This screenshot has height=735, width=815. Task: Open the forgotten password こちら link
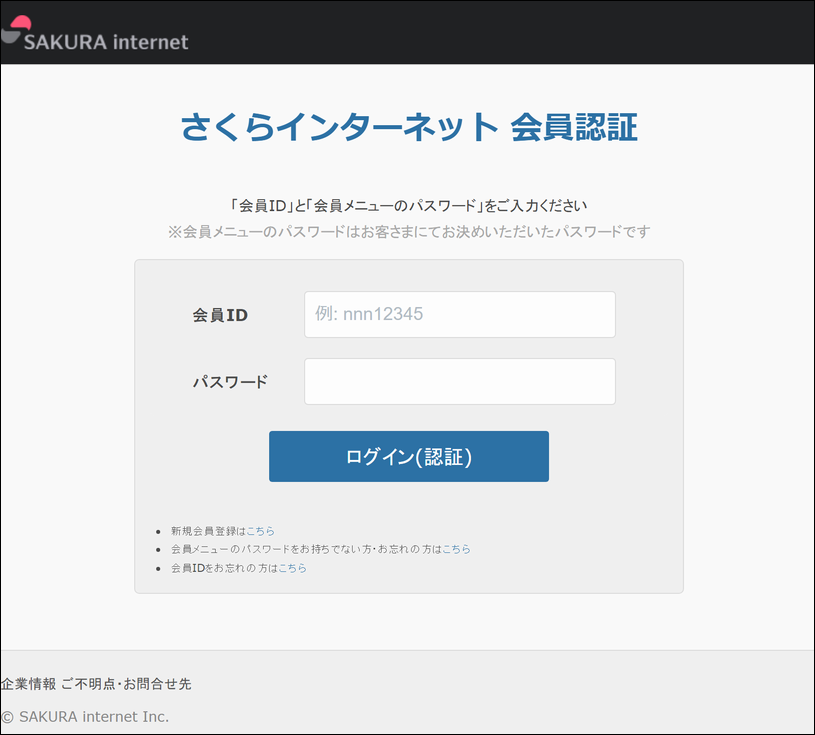(456, 549)
